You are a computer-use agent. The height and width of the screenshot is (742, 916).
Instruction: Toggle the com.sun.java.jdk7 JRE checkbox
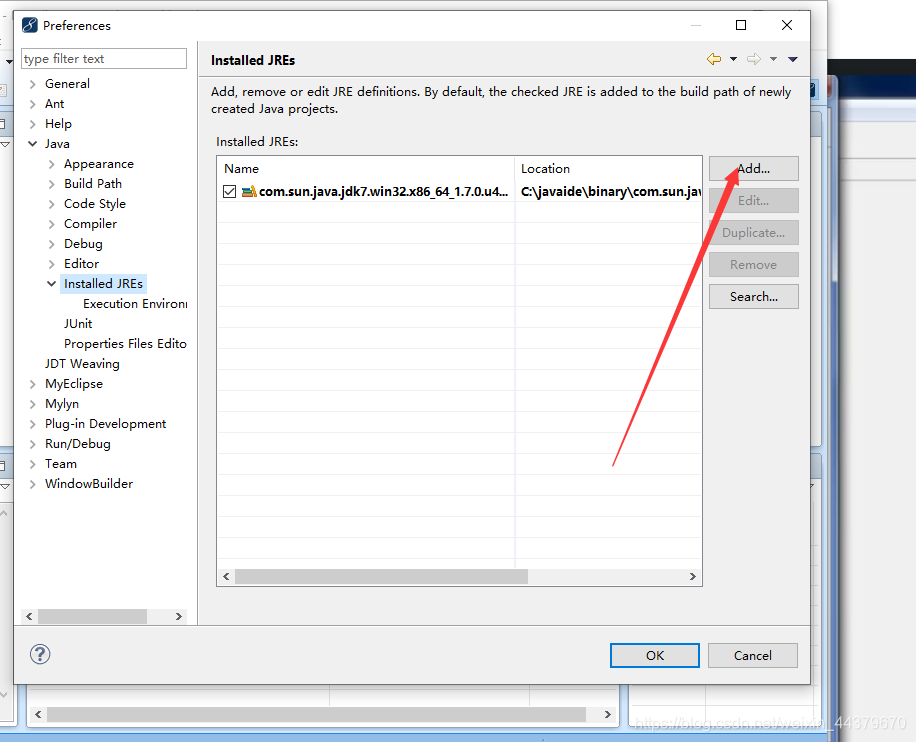[x=230, y=191]
